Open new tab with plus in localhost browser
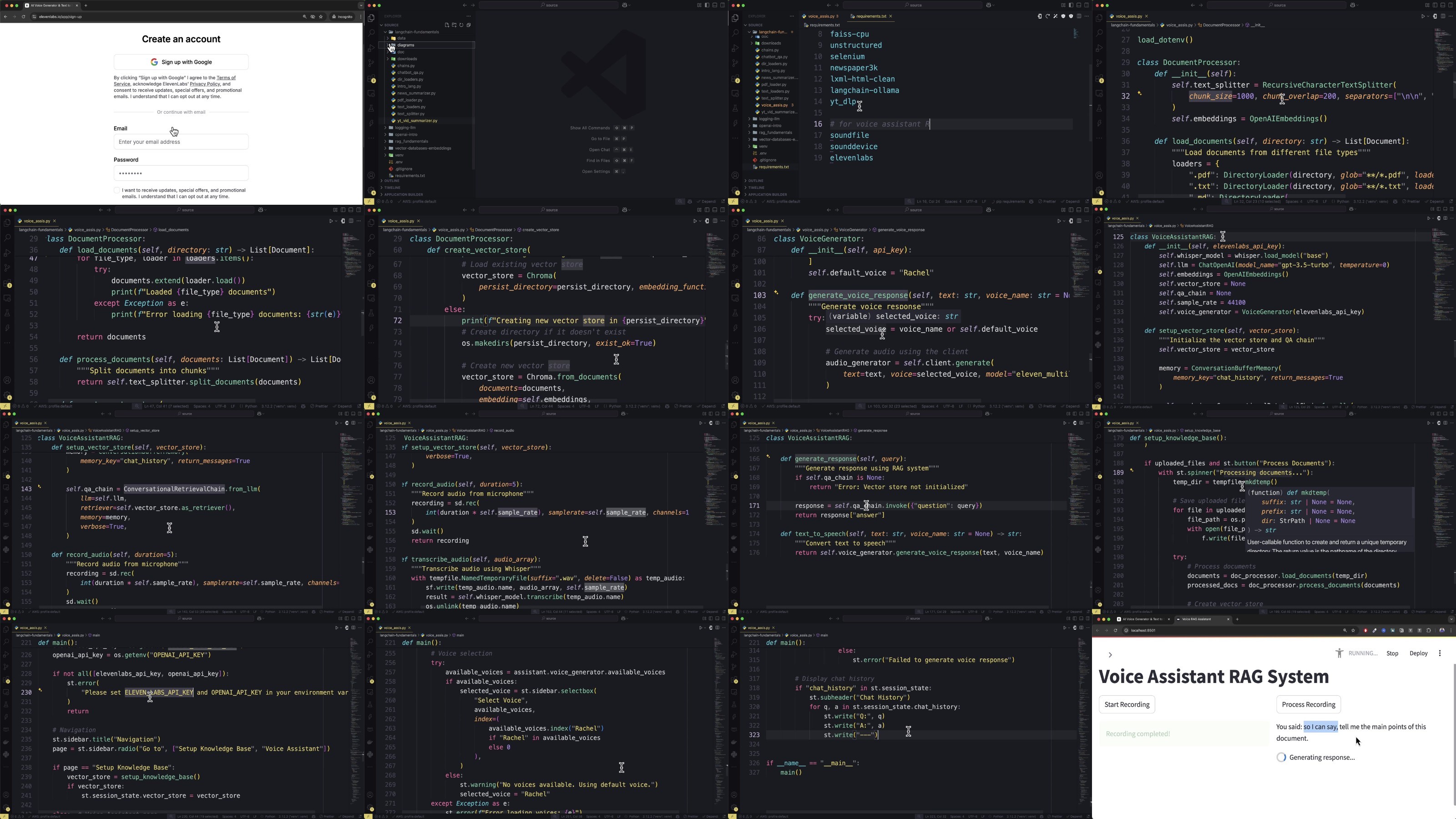Viewport: 1456px width, 819px height. tap(1237, 619)
